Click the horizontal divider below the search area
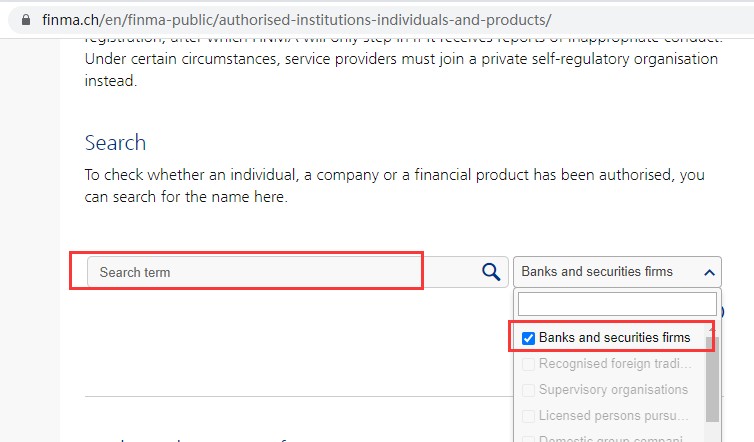 pos(300,397)
